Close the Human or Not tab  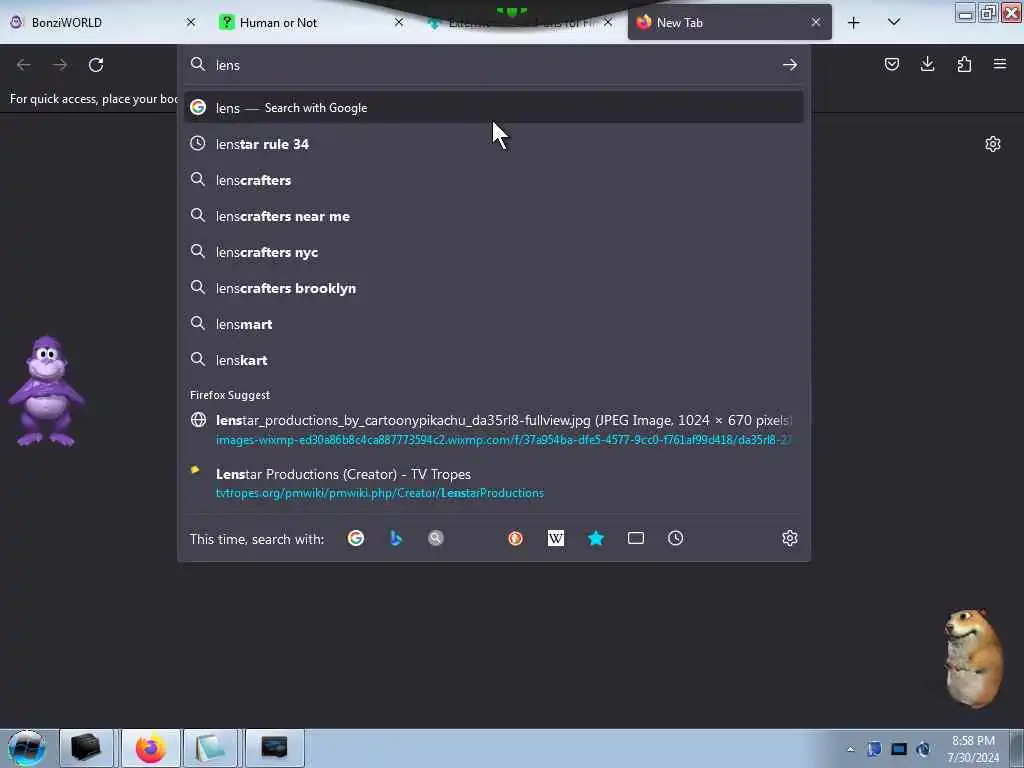399,22
